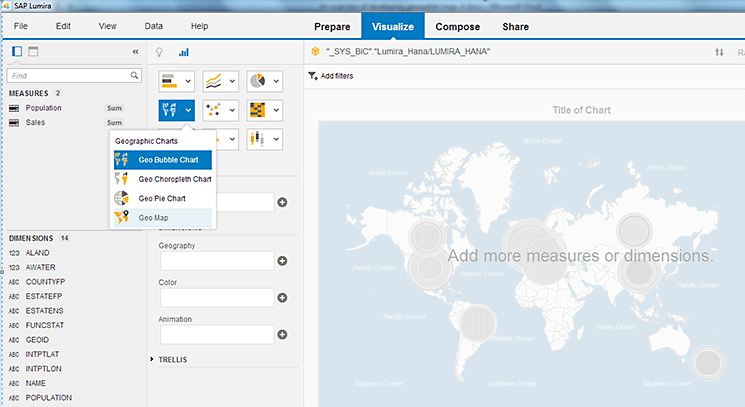The width and height of the screenshot is (745, 407).
Task: Add a measure with the top plus button
Action: [x=282, y=202]
